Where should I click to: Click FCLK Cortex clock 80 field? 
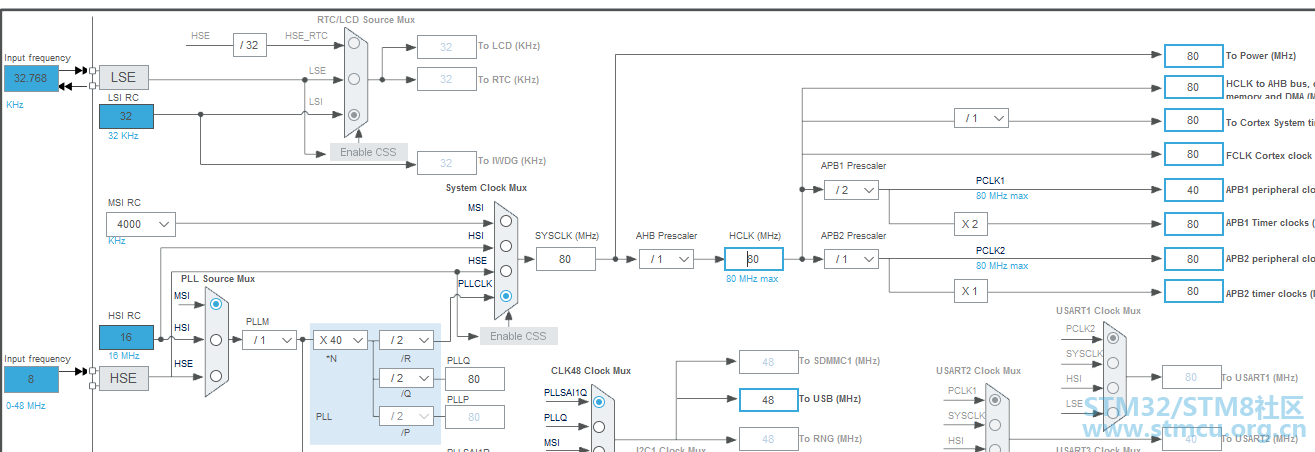tap(1193, 155)
